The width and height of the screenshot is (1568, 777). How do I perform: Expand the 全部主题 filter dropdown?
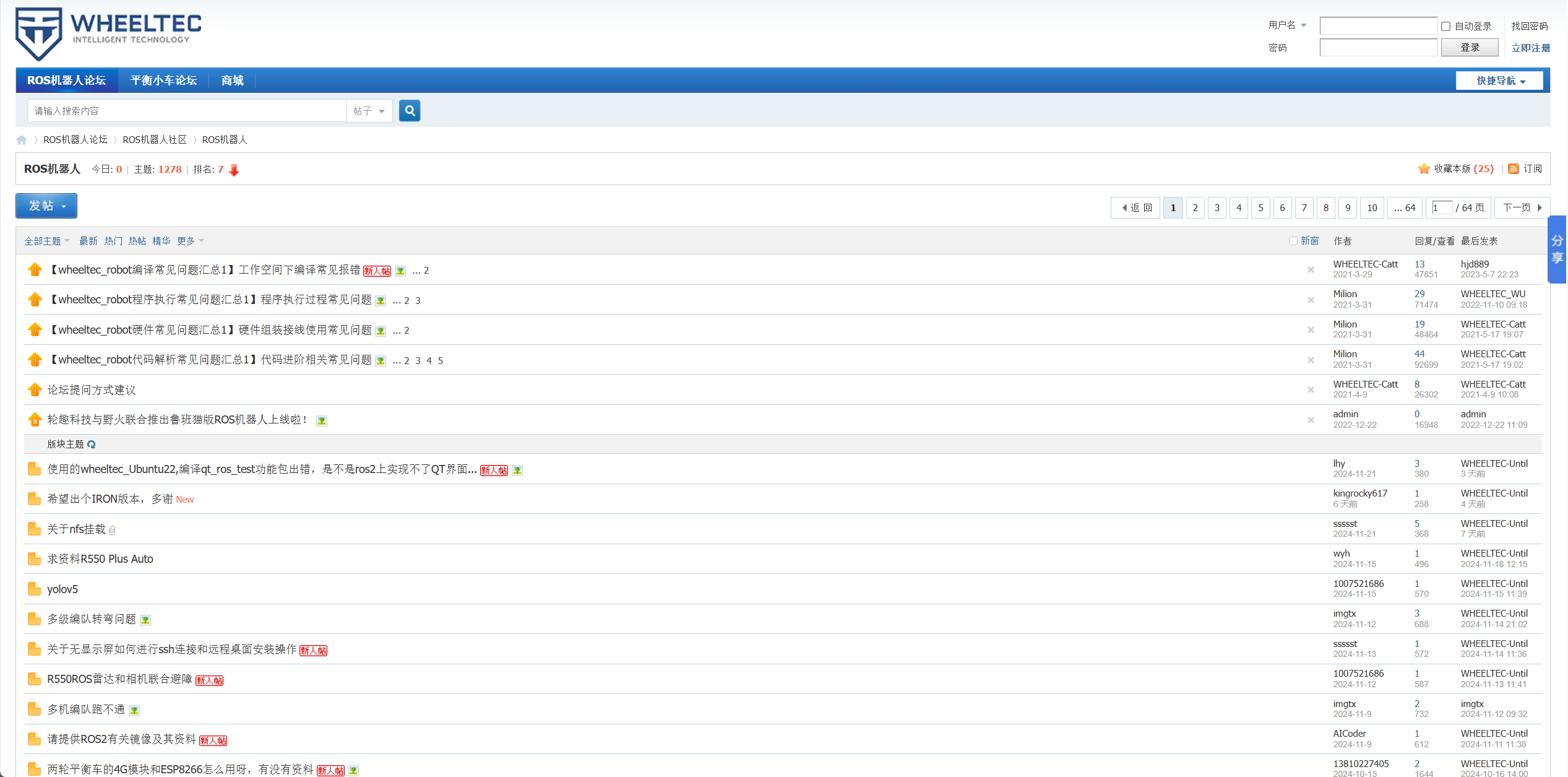(47, 241)
